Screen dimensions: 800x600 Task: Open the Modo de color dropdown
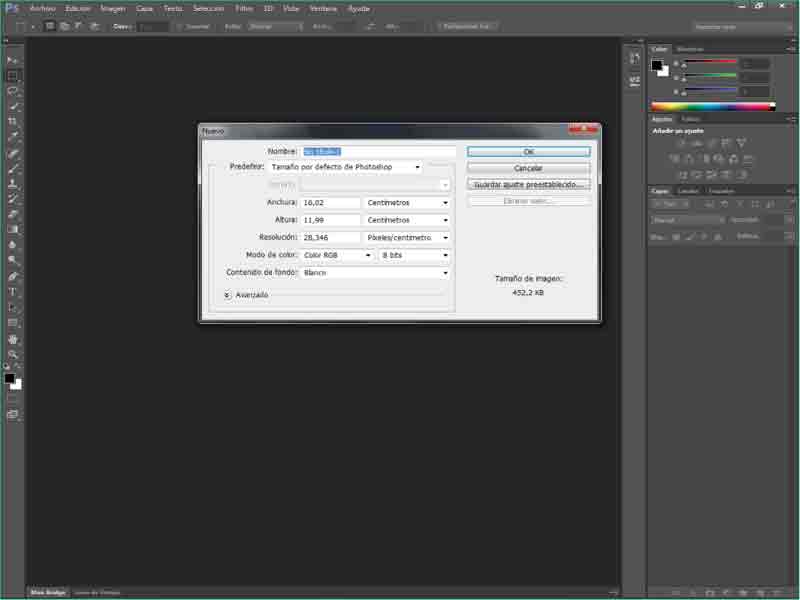click(x=335, y=255)
